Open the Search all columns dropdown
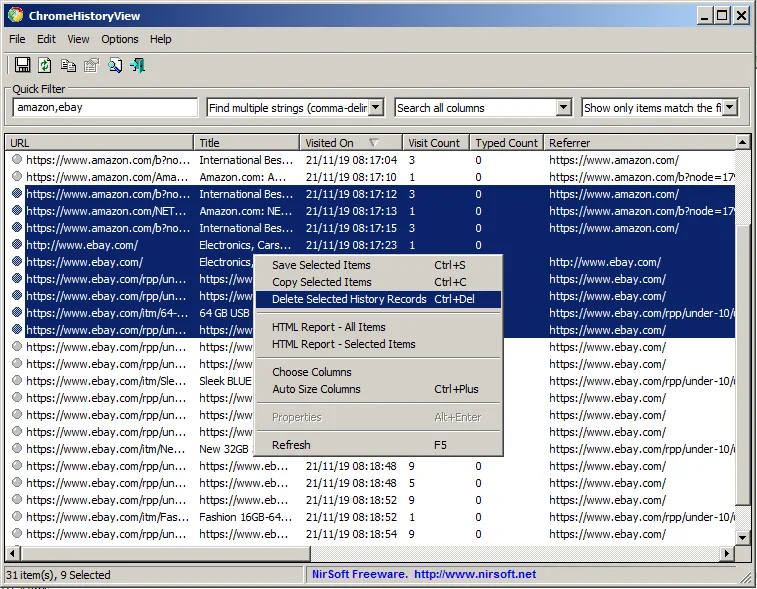757x589 pixels. (x=563, y=107)
